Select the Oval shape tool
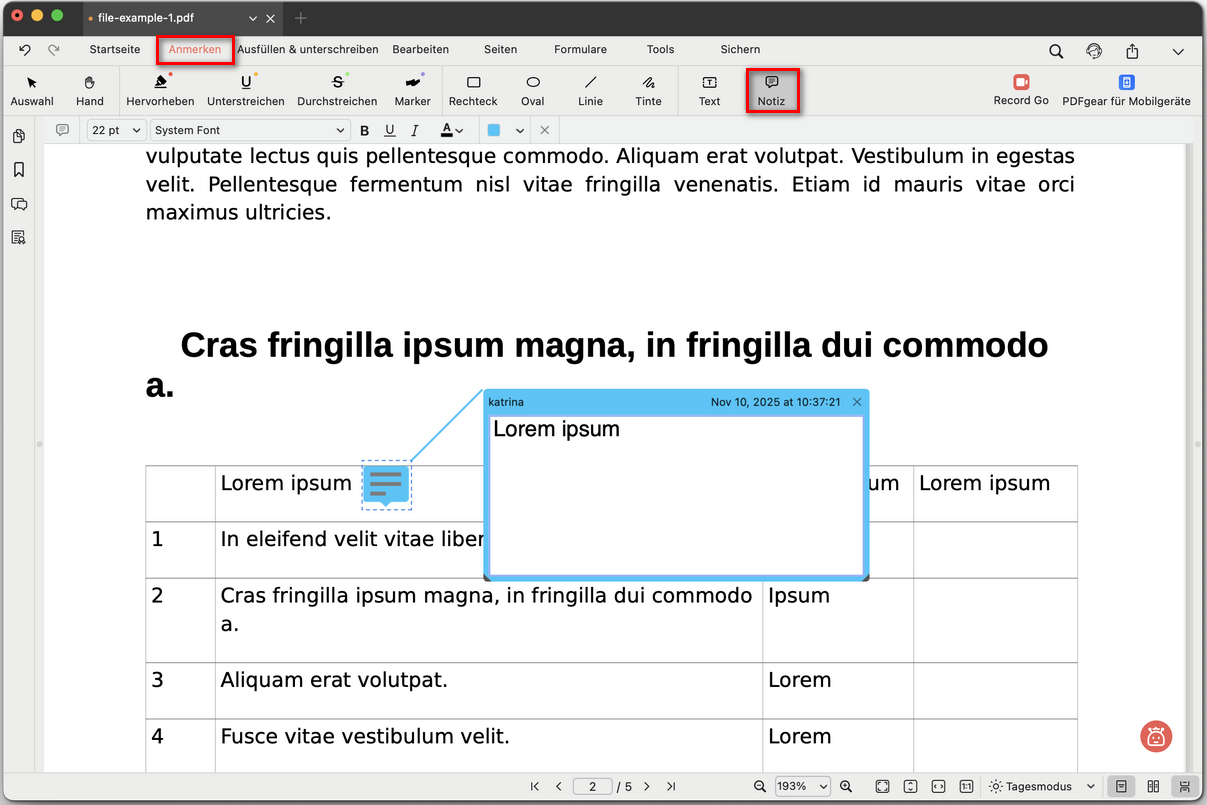 coord(533,90)
